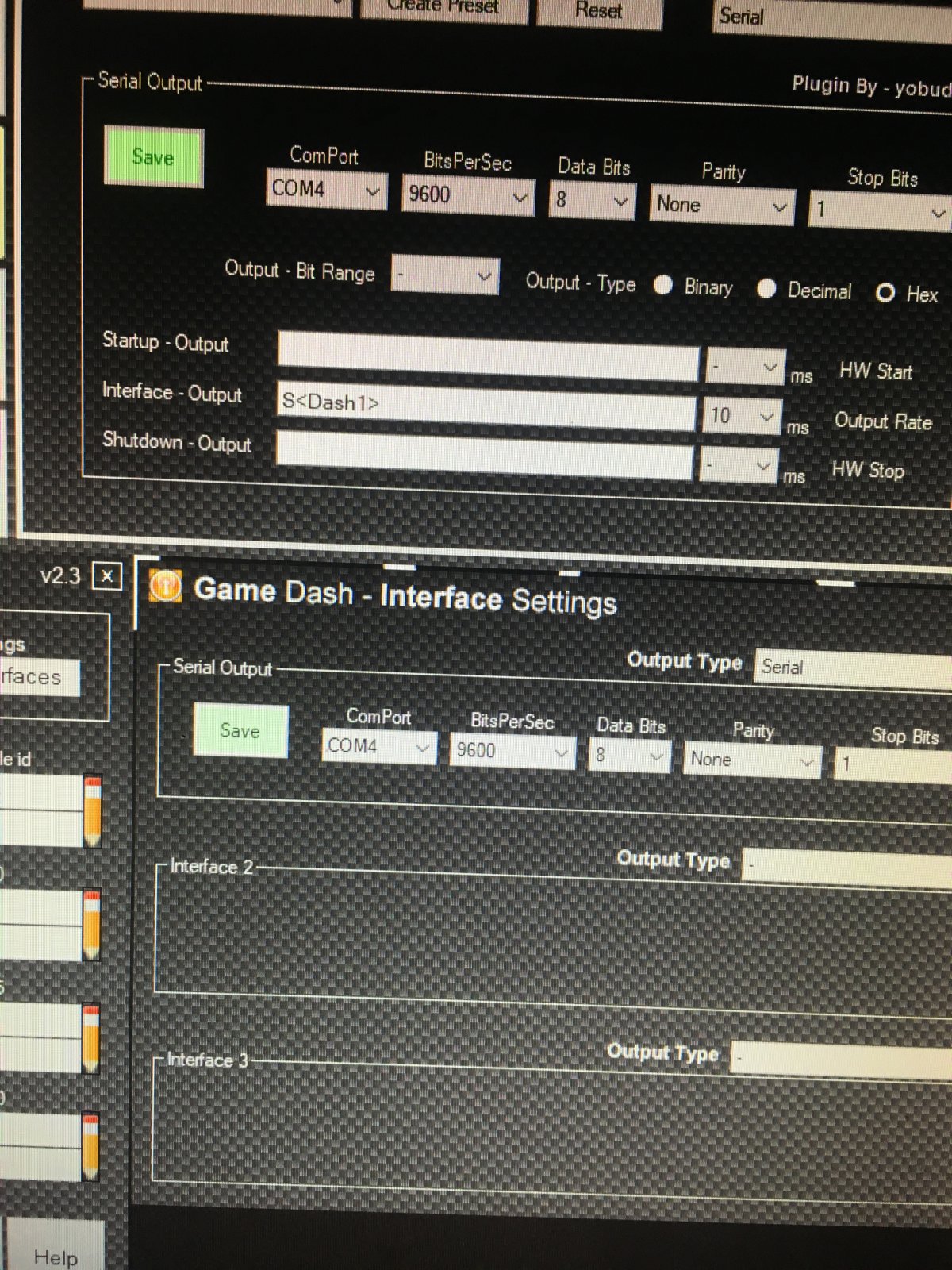Open ComPort COM4 dropdown in upper window
This screenshot has width=952, height=1270.
326,190
